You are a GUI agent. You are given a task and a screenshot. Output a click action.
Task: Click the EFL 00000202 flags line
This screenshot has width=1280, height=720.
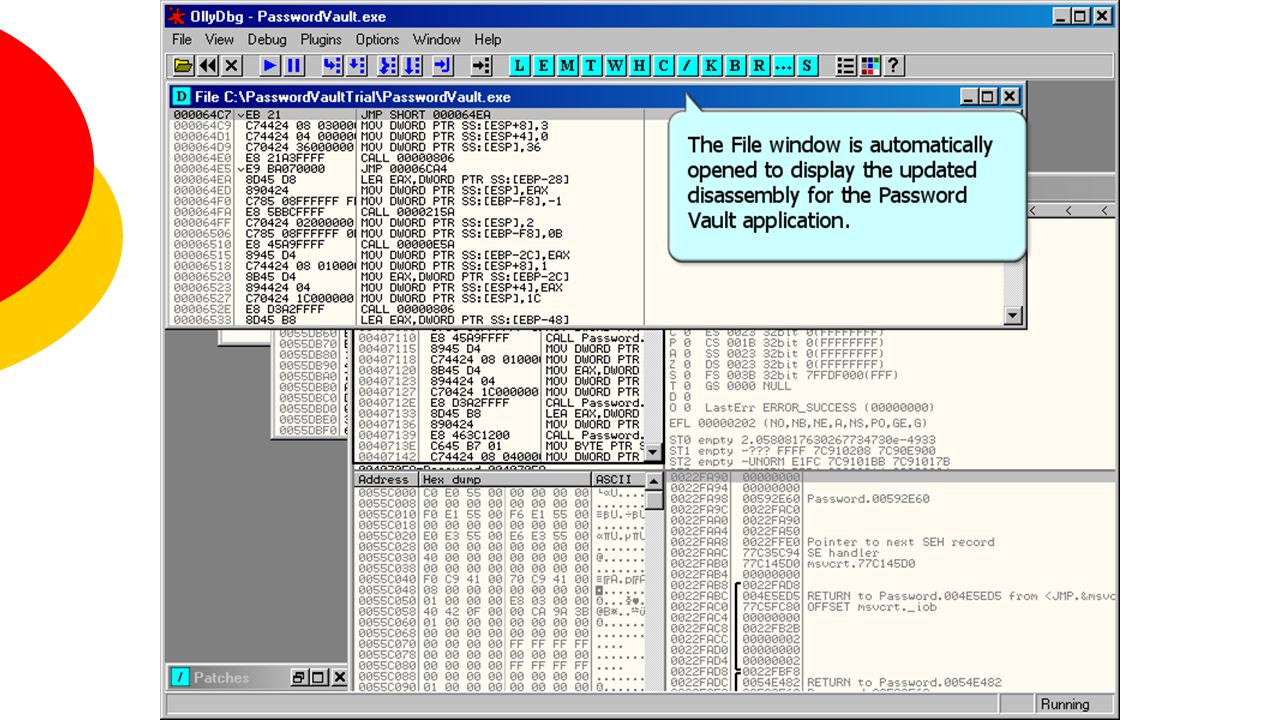click(x=798, y=423)
